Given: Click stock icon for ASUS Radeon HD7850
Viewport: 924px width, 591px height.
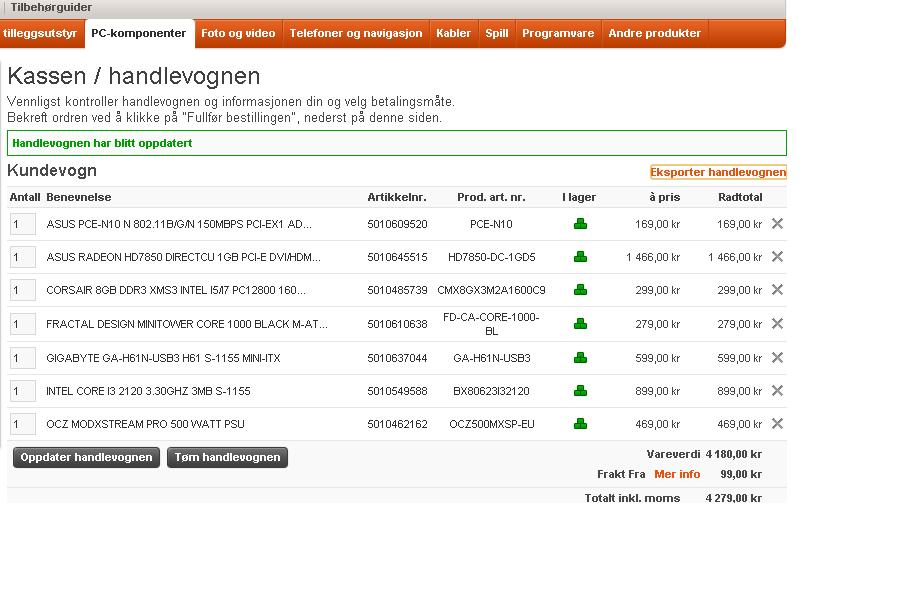Looking at the screenshot, I should [580, 257].
